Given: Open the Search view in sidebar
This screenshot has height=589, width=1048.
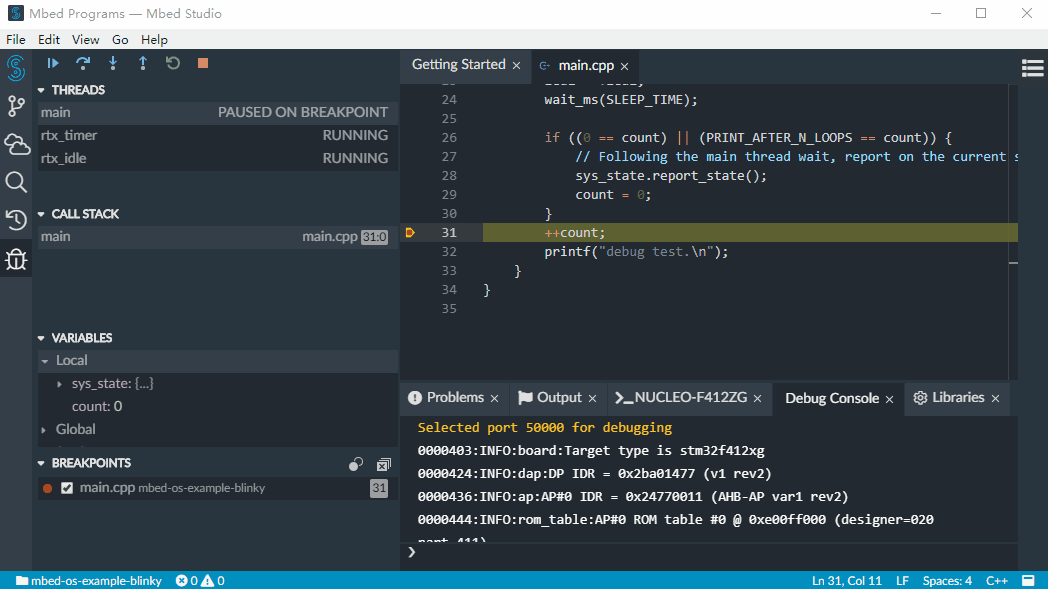Looking at the screenshot, I should click(16, 182).
